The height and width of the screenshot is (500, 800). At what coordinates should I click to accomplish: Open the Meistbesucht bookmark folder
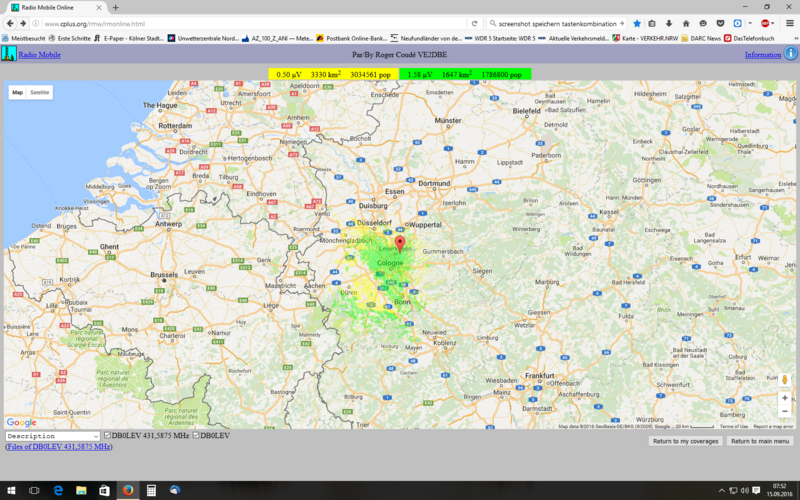(23, 38)
